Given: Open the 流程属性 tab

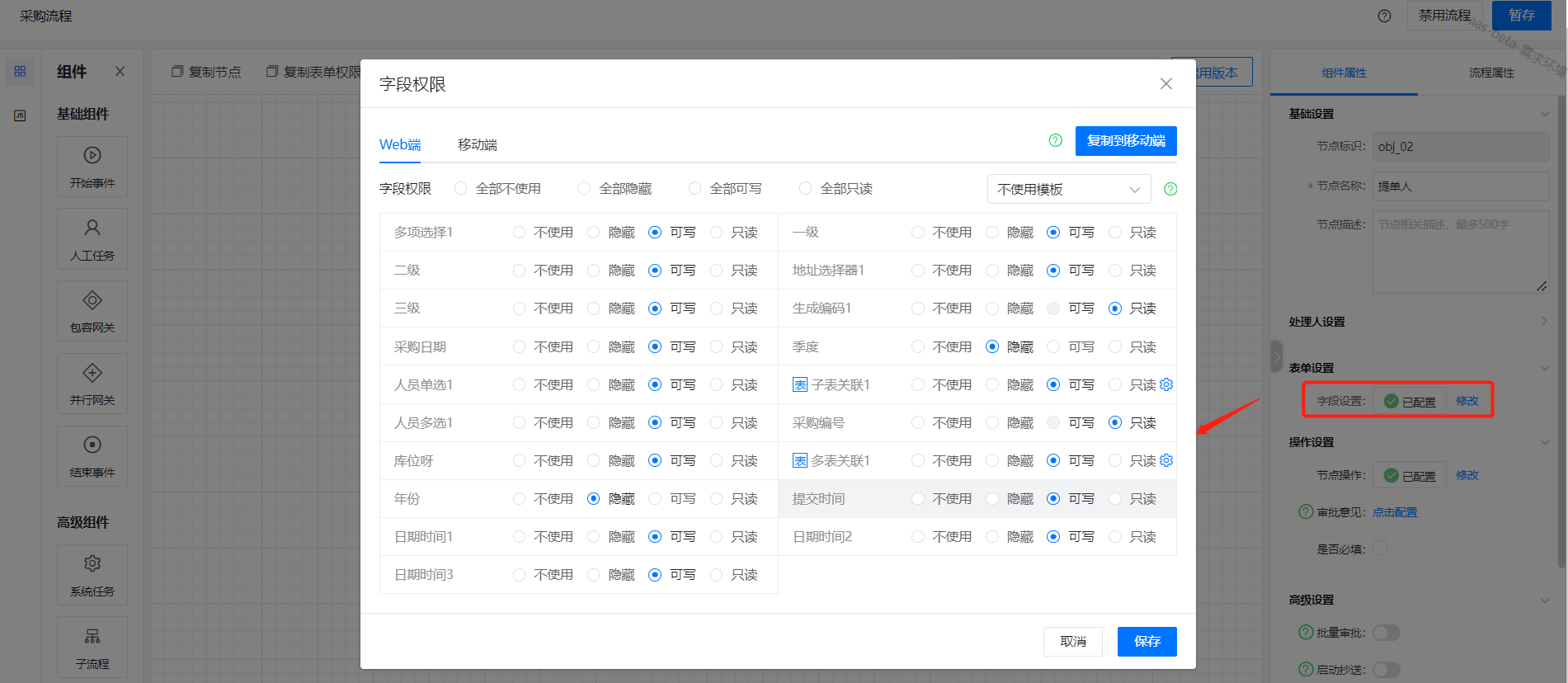Looking at the screenshot, I should (x=1490, y=73).
